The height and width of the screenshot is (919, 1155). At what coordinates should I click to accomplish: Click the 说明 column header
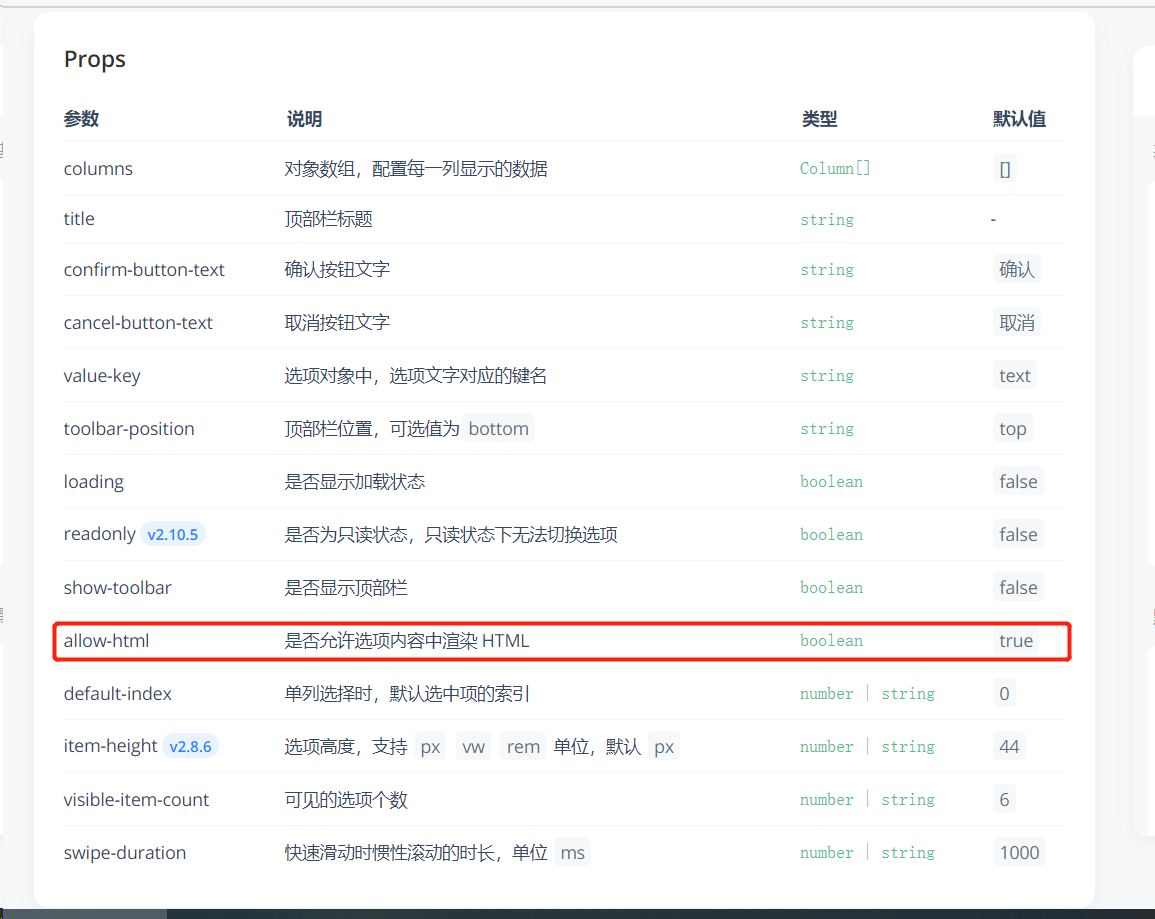[303, 119]
